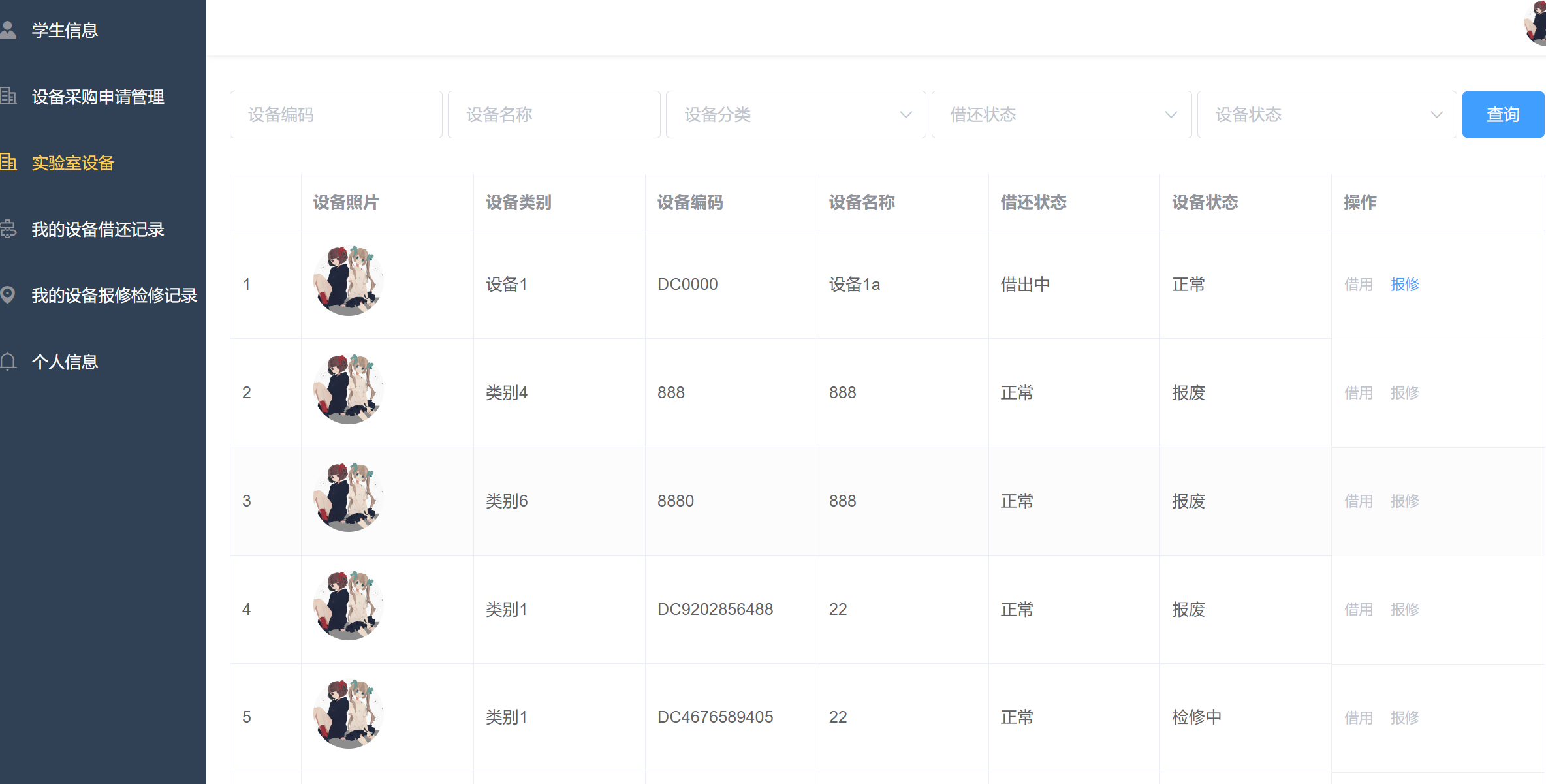Image resolution: width=1546 pixels, height=784 pixels.
Task: Click the icon beside 我的设备借还记录
Action: (x=9, y=229)
